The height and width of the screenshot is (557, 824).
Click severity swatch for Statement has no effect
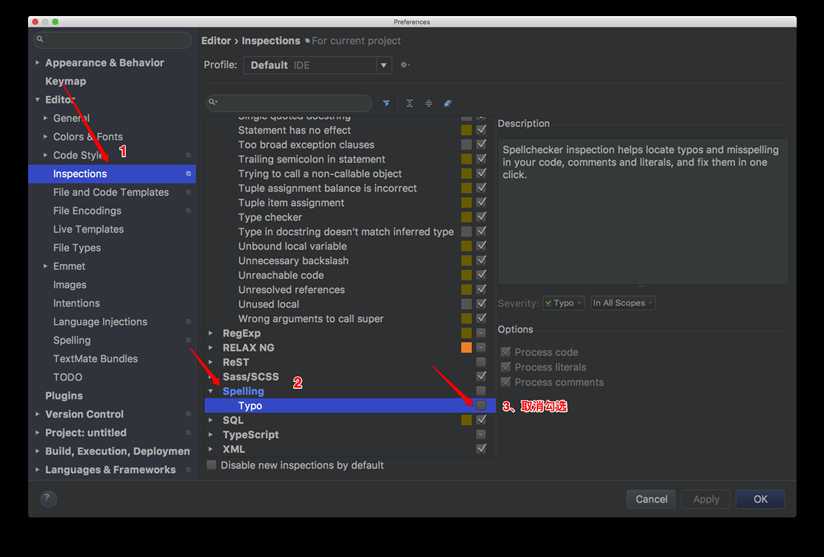[466, 129]
